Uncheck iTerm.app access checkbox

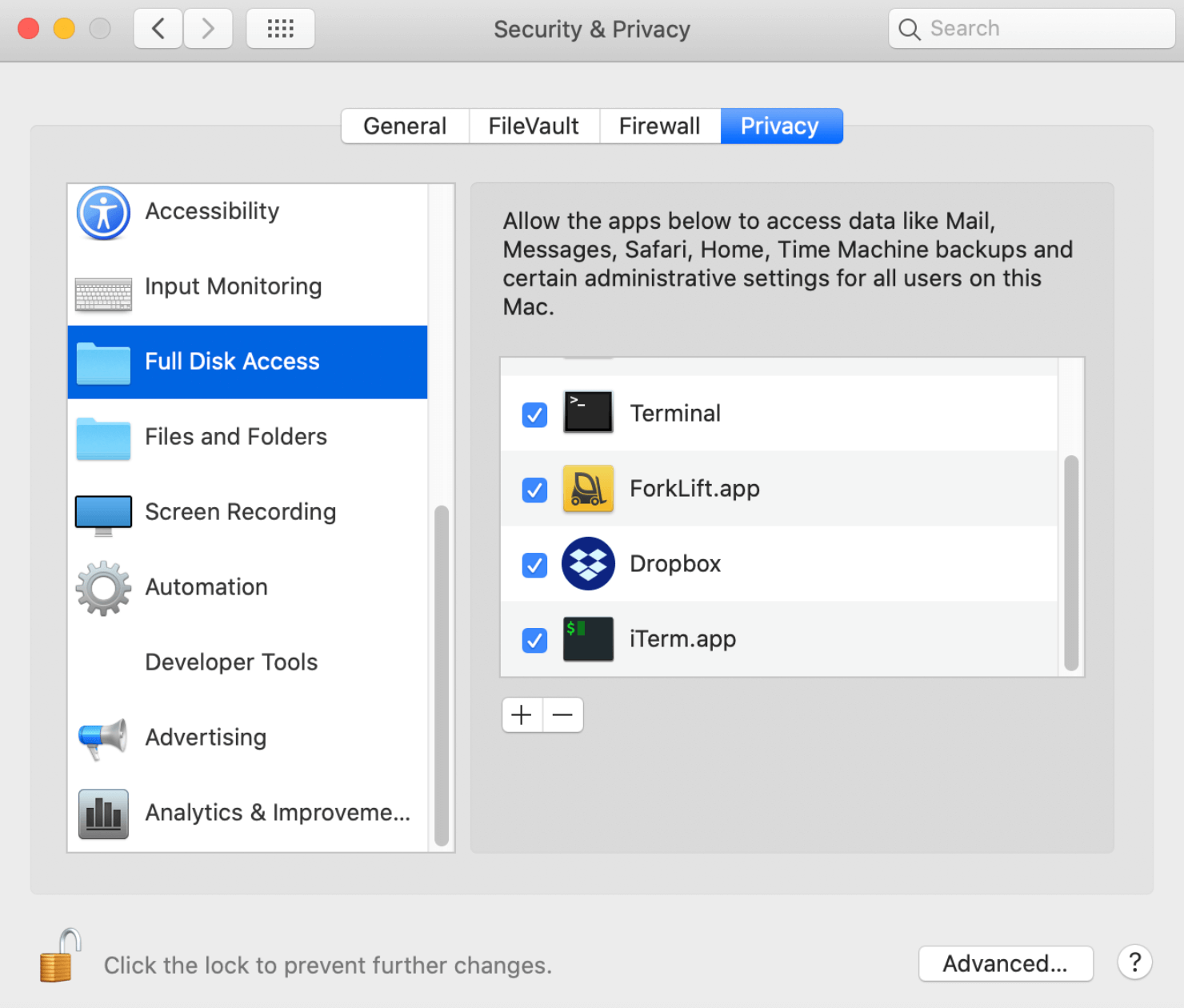coord(534,640)
